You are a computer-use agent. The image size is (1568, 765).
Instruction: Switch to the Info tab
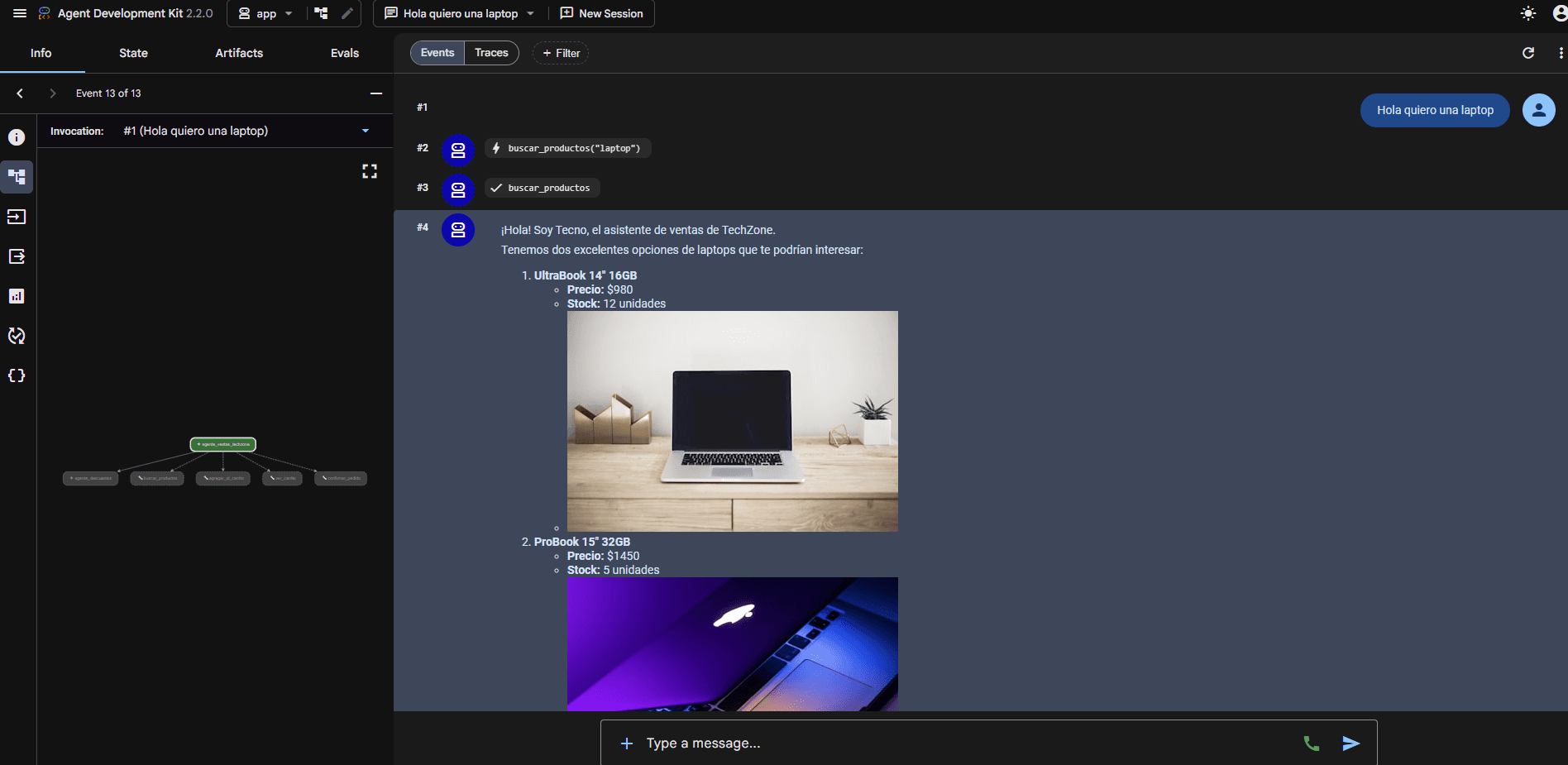tap(41, 53)
